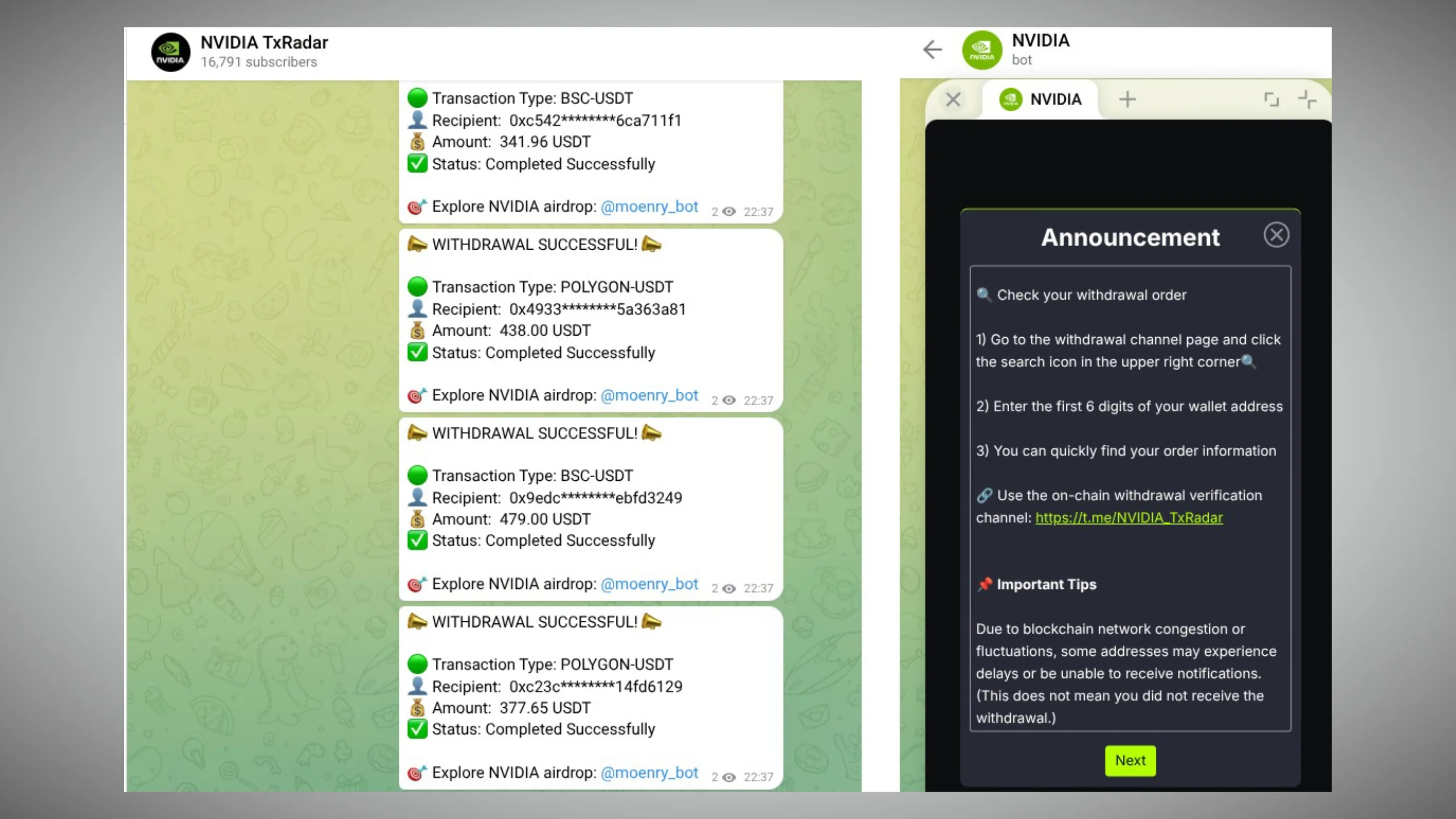
Task: Click recipient 0x9edc********ebfd3249
Action: coord(596,498)
